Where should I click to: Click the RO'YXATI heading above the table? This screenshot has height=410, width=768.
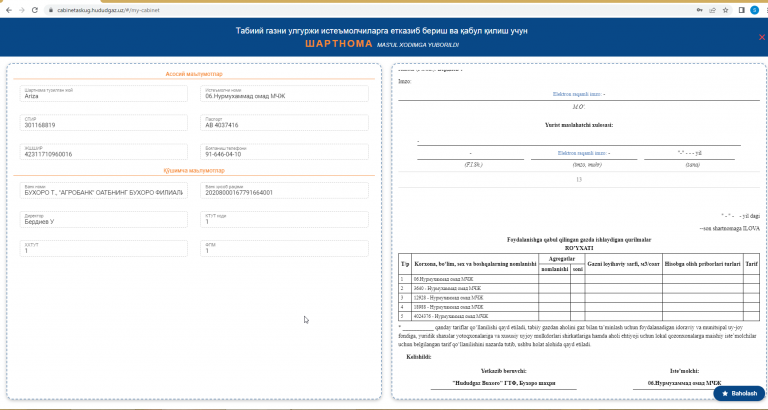[x=579, y=248]
